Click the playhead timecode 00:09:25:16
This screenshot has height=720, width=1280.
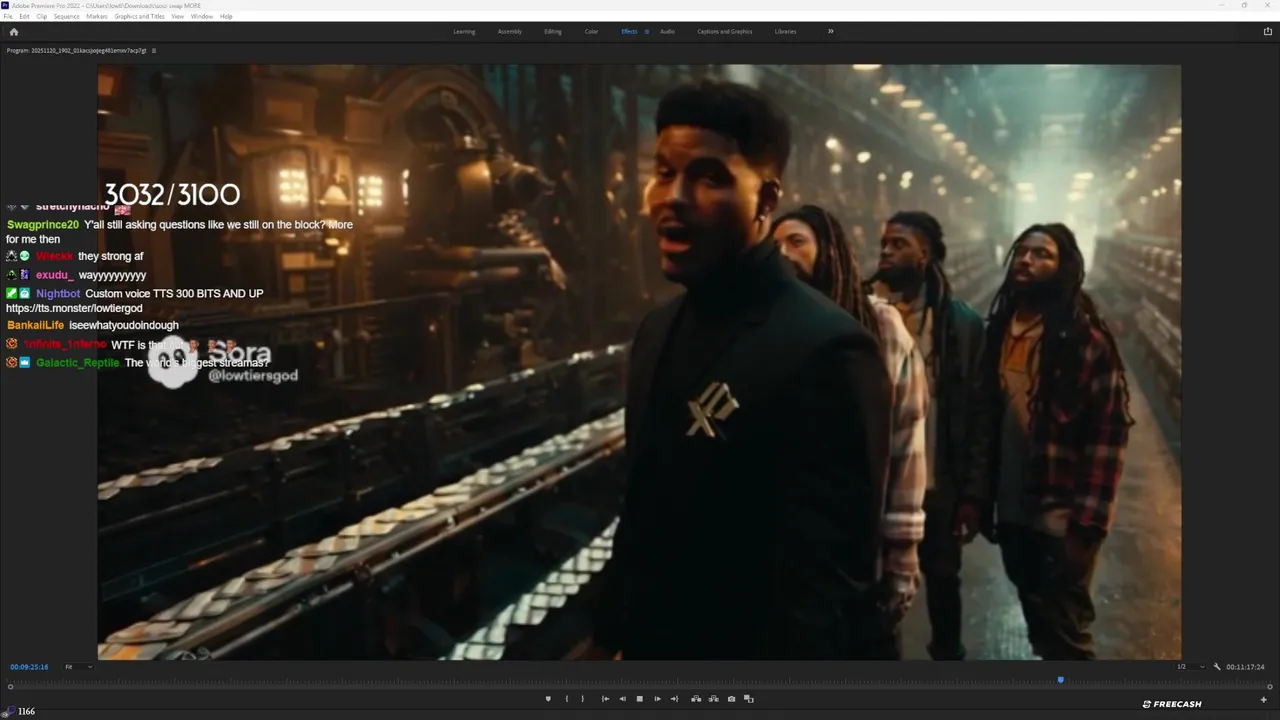click(x=29, y=667)
